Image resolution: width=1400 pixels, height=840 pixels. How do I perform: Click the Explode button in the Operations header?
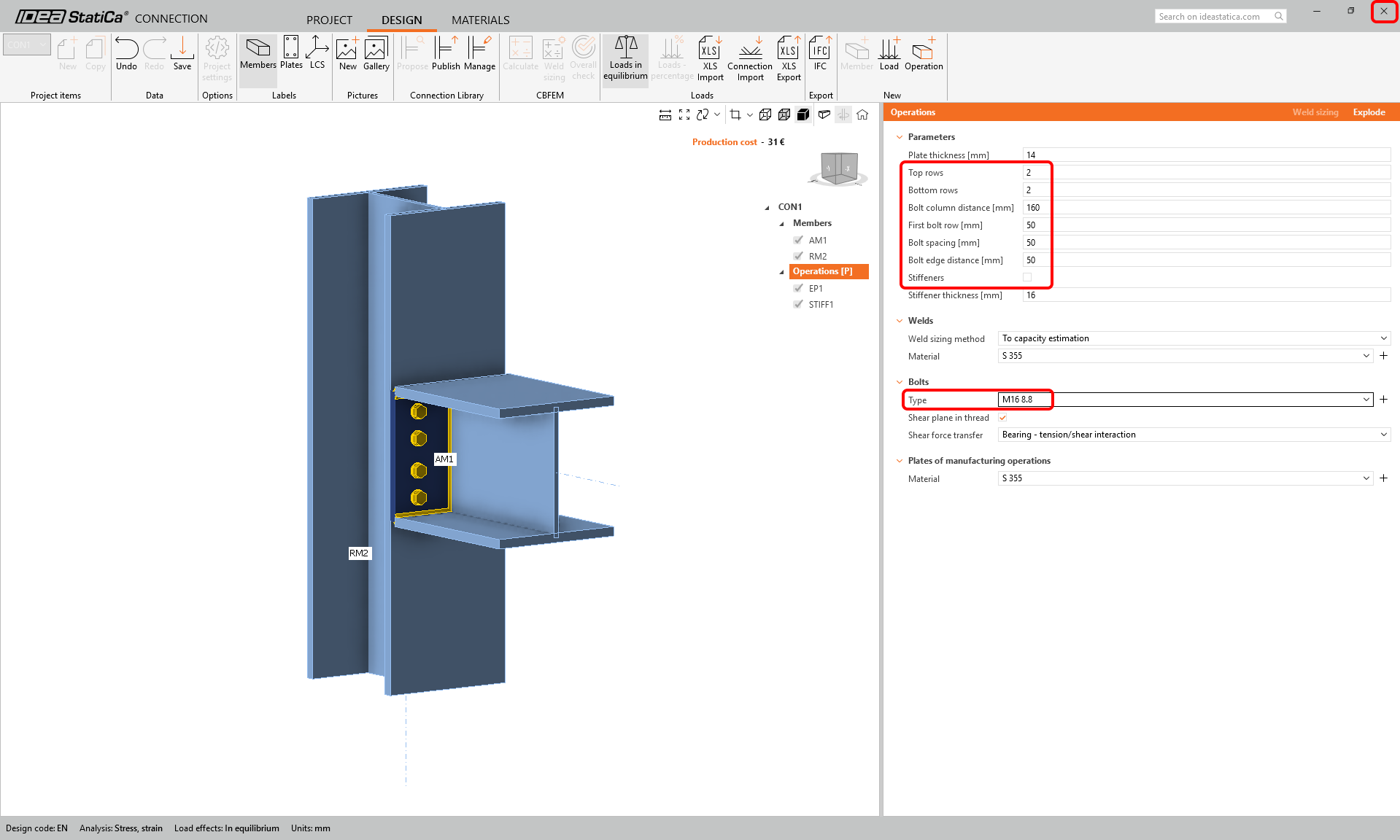pos(1369,112)
